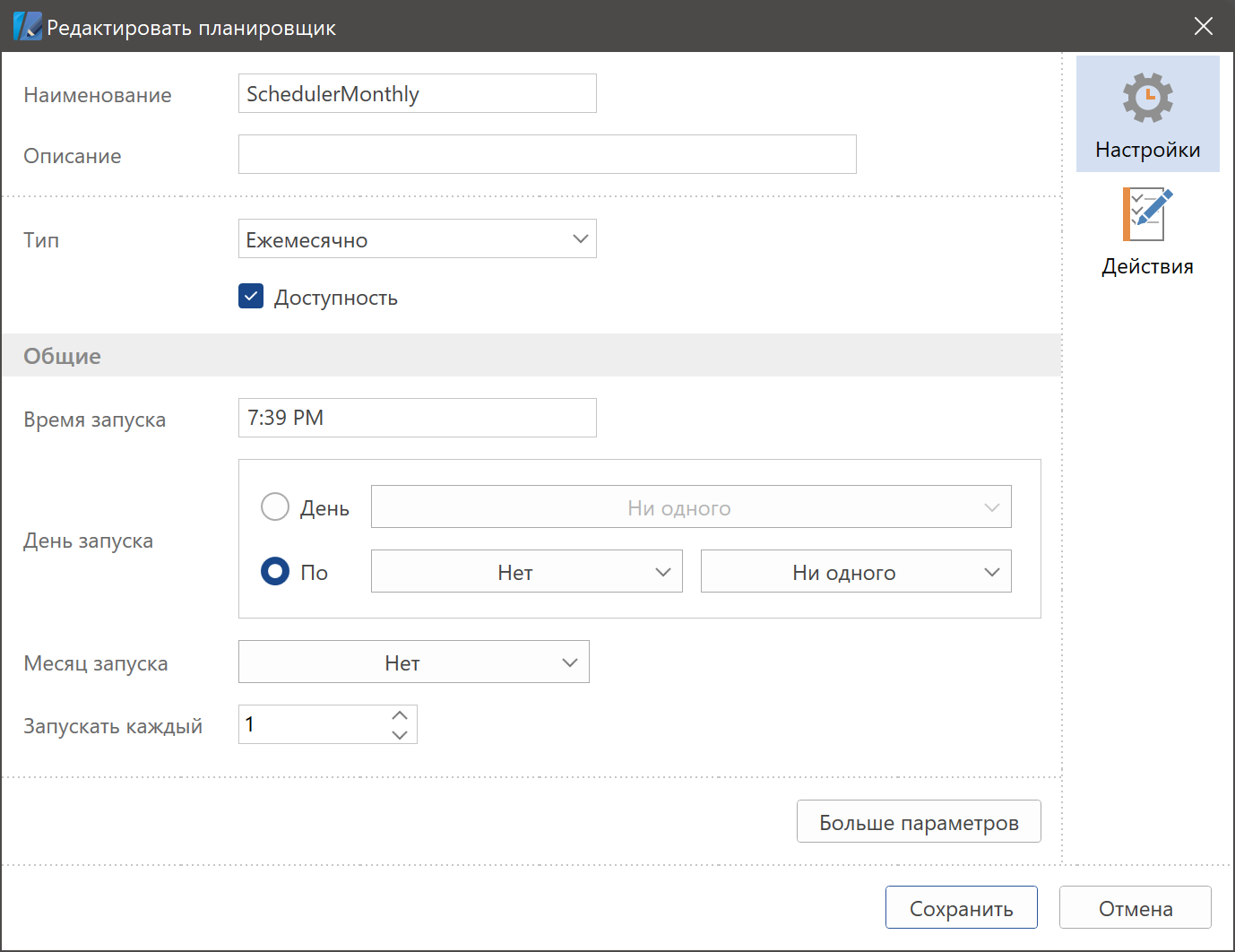Select the День radio button
Viewport: 1235px width, 952px height.
275,507
